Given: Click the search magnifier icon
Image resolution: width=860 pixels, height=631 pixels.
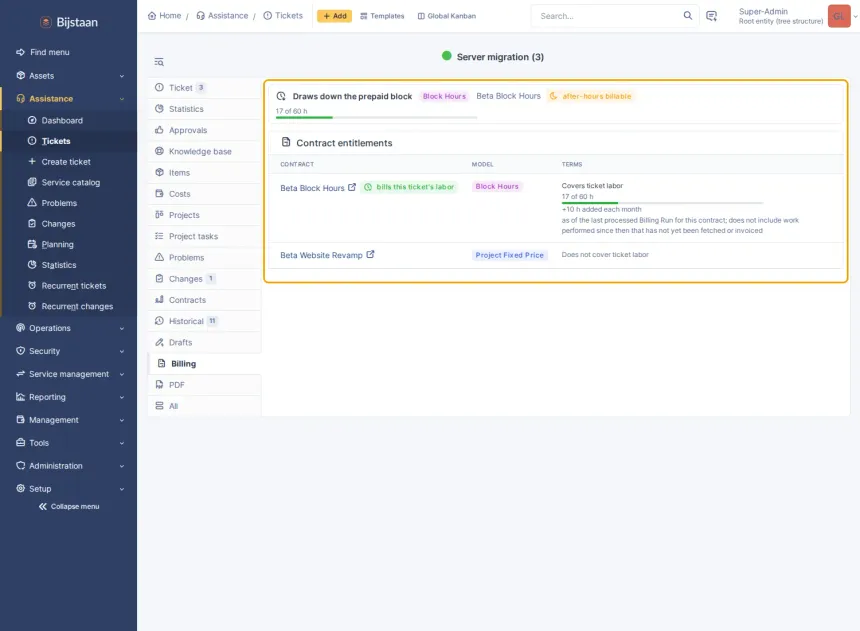Looking at the screenshot, I should (687, 15).
